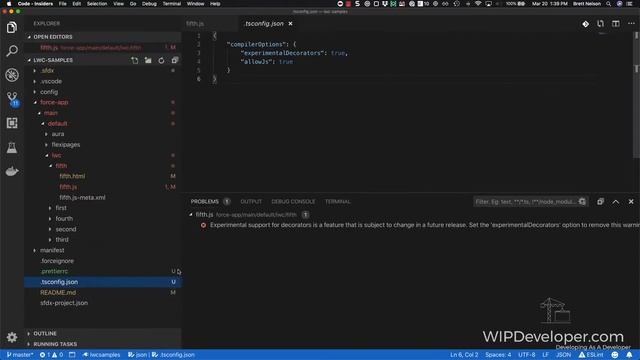
Task: Open .forceignore file
Action: click(57, 261)
